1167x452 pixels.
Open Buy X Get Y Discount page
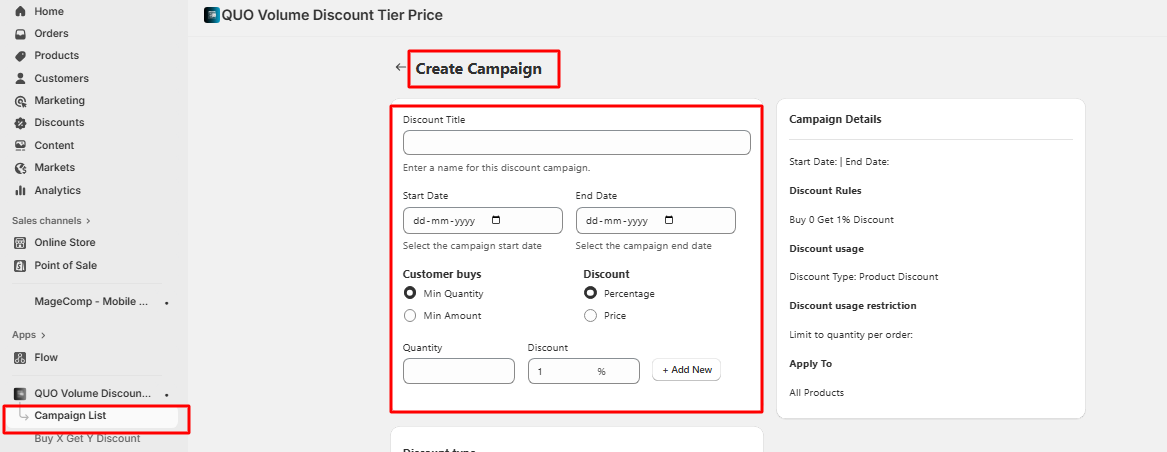(87, 438)
